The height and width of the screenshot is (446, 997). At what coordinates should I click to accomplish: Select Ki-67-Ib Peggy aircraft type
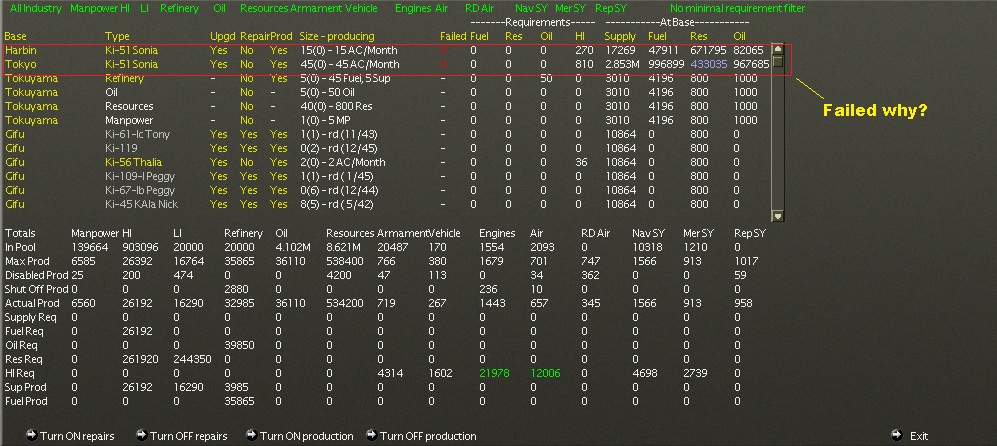(140, 190)
